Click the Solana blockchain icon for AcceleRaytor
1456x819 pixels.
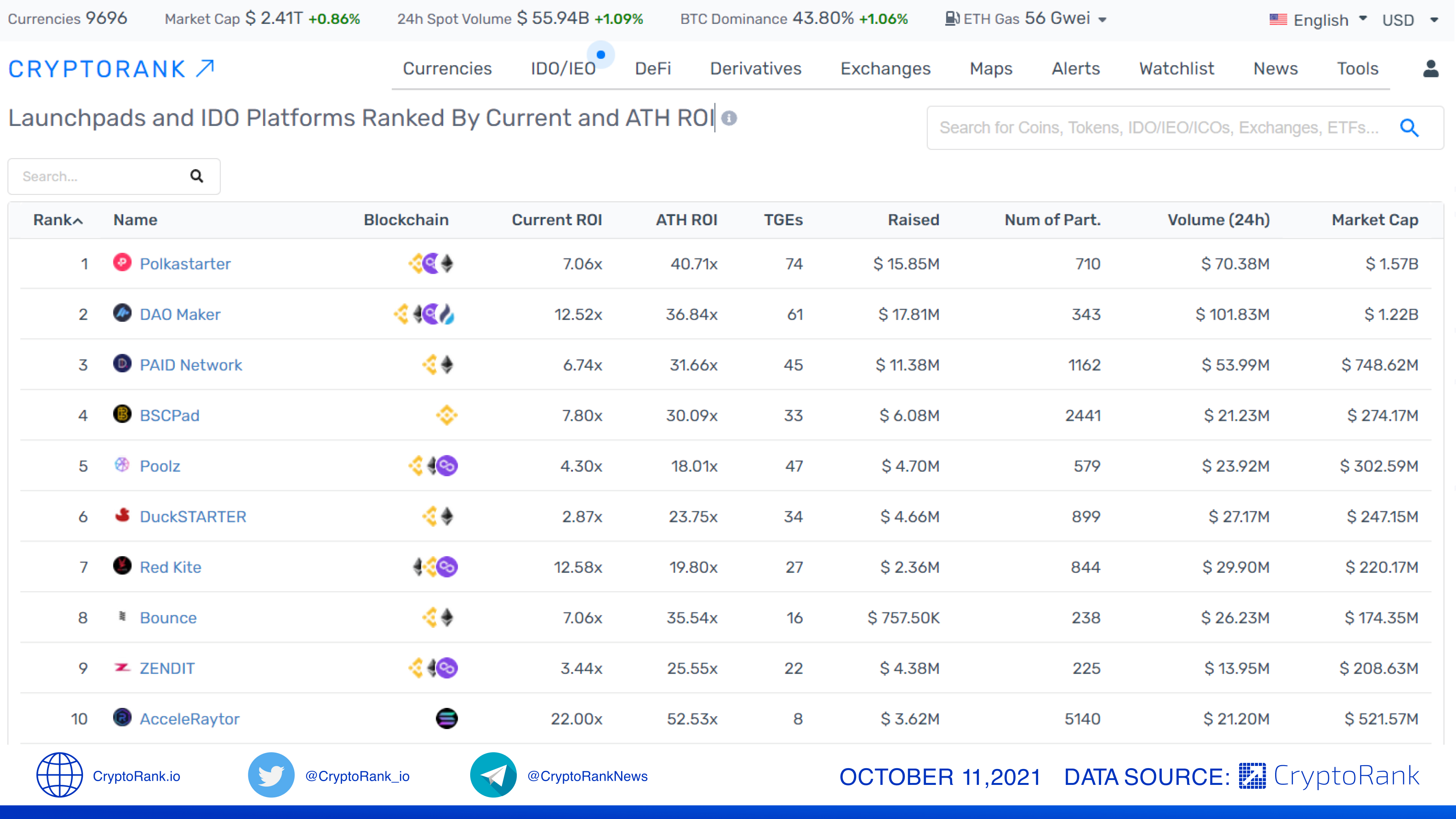[x=447, y=719]
